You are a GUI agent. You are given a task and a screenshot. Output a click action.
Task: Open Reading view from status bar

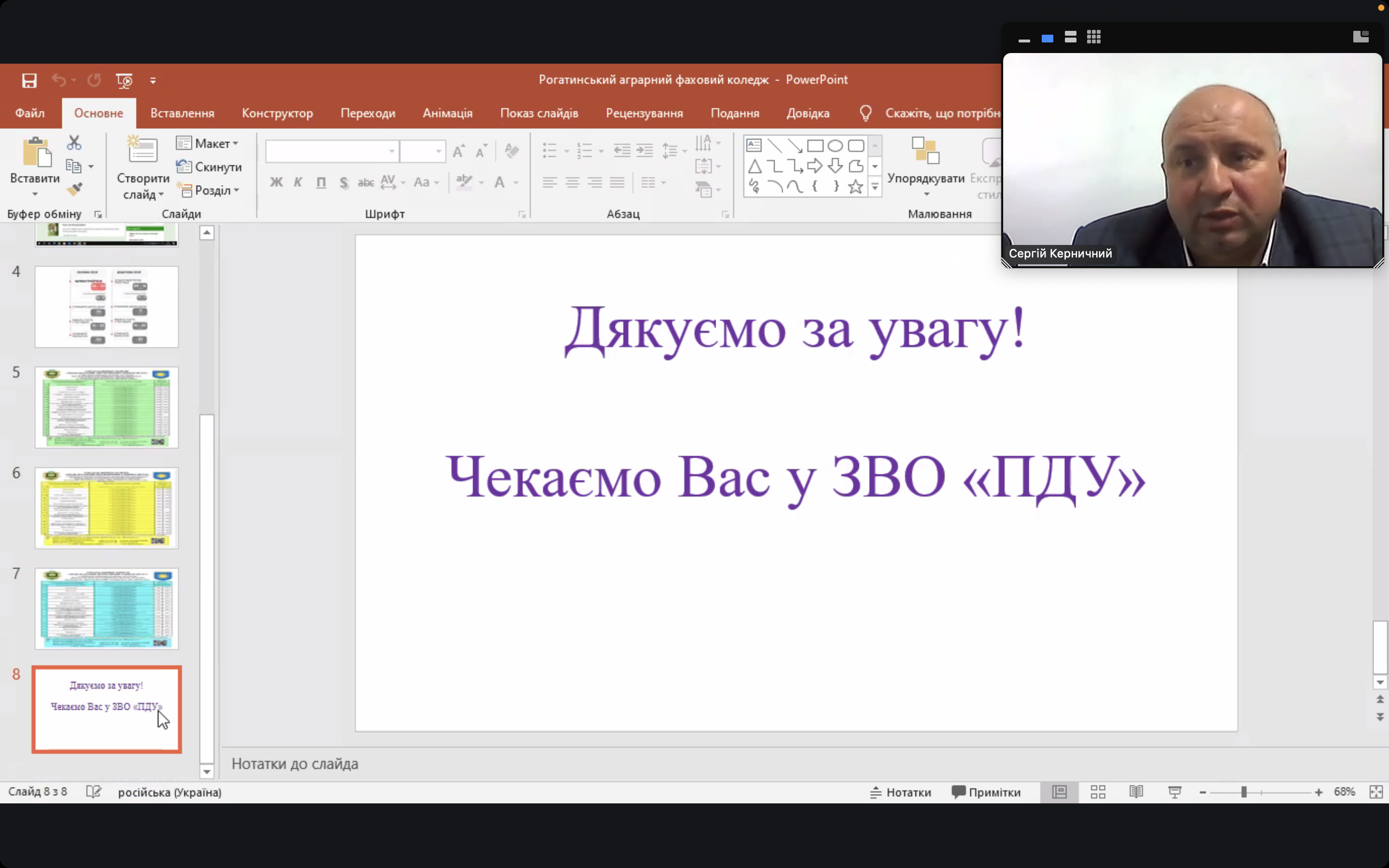click(1136, 792)
